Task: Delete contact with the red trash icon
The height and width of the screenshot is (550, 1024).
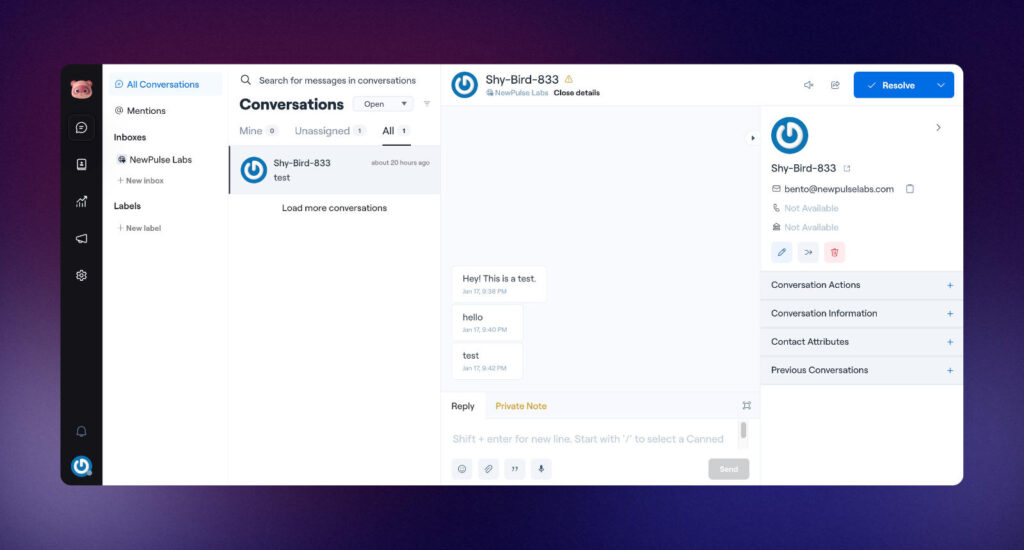Action: [835, 252]
